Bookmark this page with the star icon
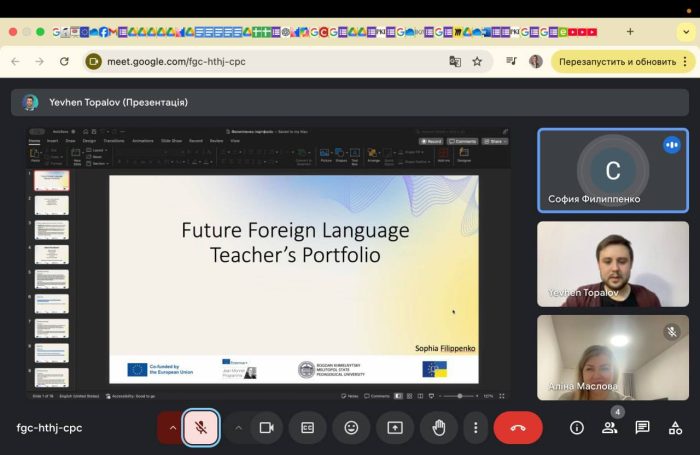Image resolution: width=700 pixels, height=455 pixels. pos(477,61)
